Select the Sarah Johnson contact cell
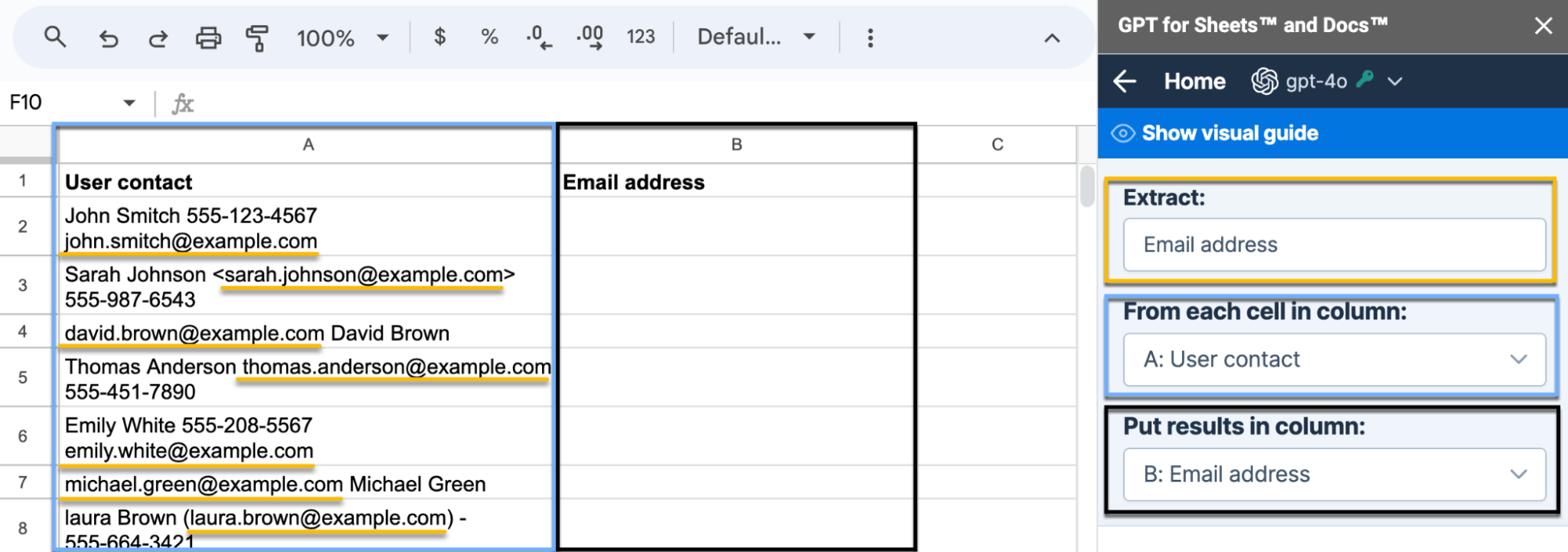The height and width of the screenshot is (552, 1568). click(x=305, y=286)
